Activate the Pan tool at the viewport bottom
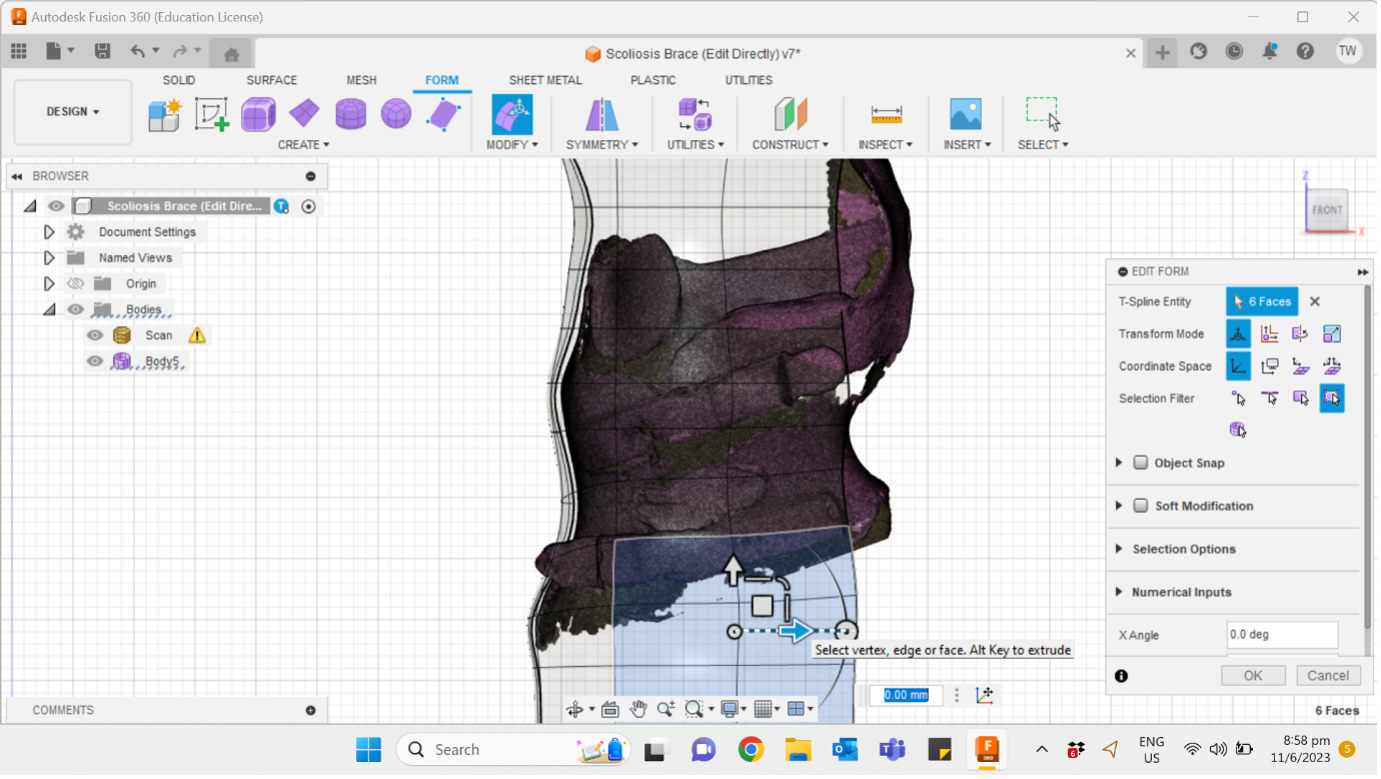 point(639,708)
